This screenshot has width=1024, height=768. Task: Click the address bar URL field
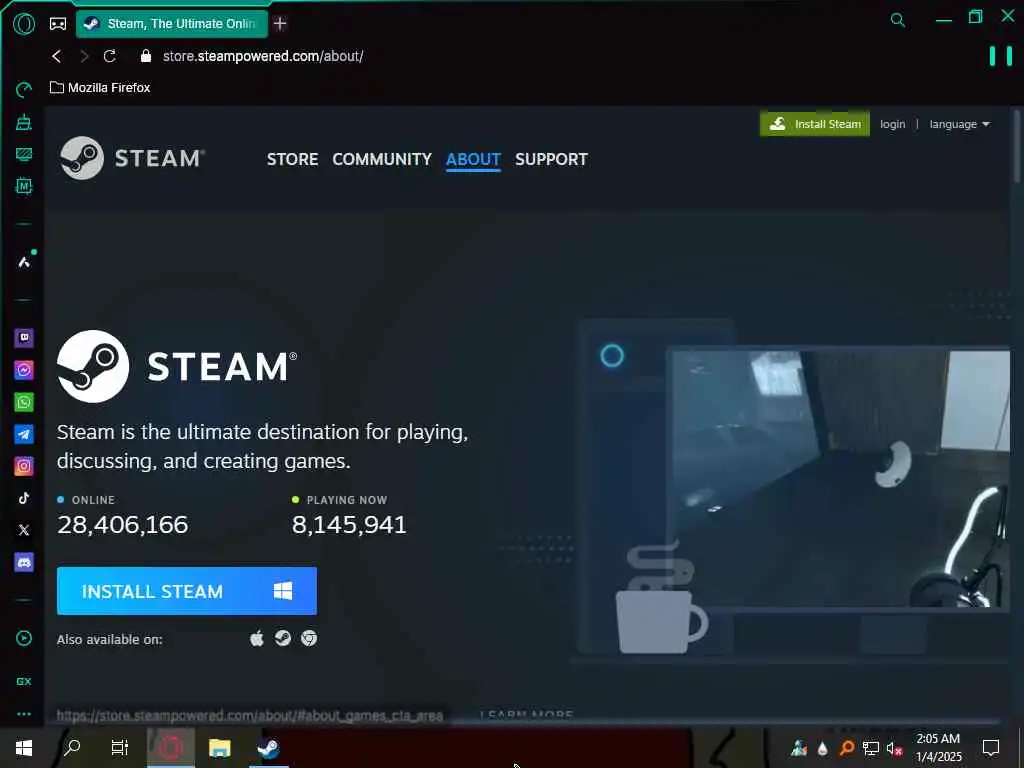(x=263, y=56)
